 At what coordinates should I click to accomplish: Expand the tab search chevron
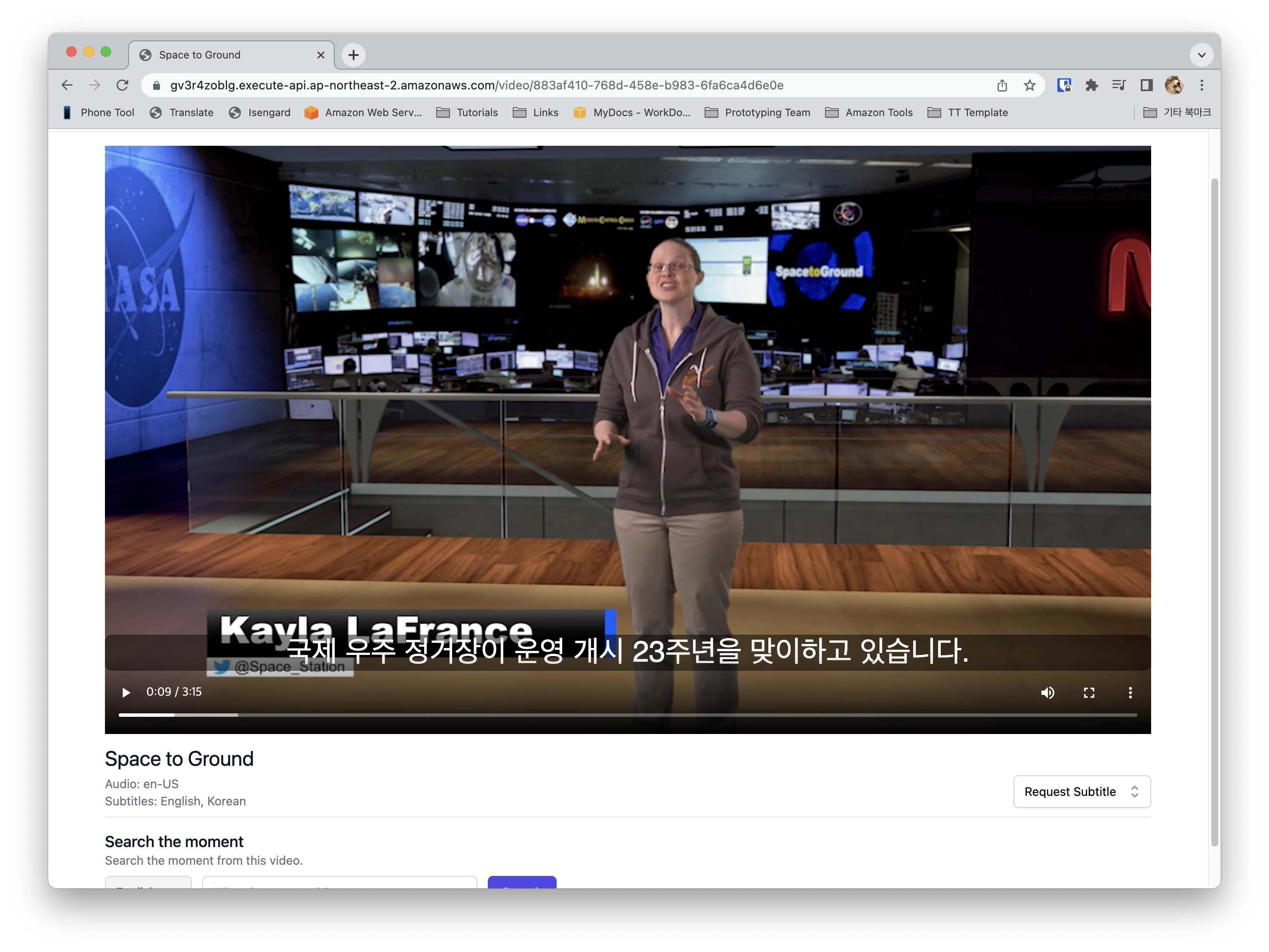coord(1201,55)
